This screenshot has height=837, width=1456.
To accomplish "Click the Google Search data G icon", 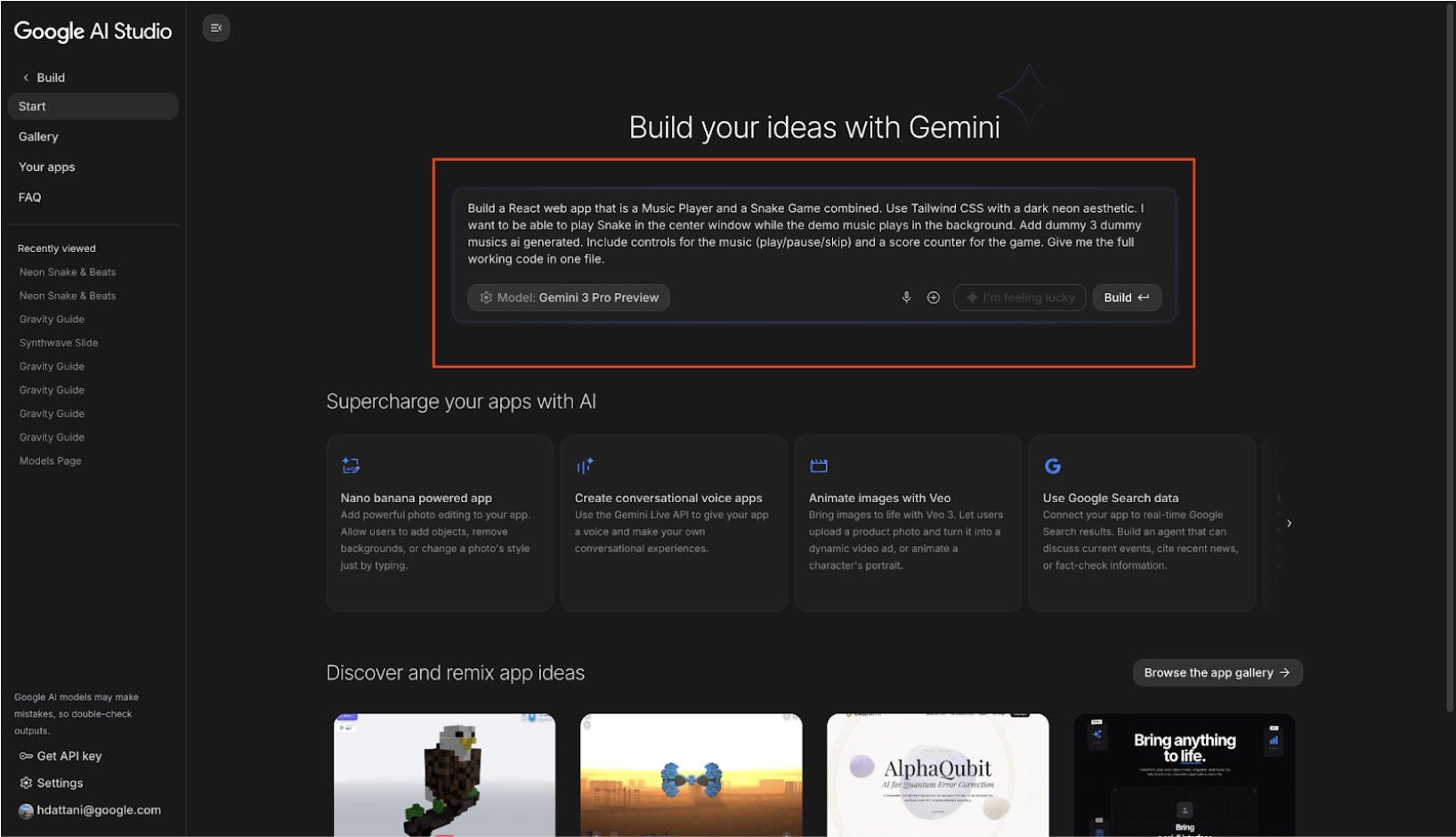I will pyautogui.click(x=1053, y=466).
